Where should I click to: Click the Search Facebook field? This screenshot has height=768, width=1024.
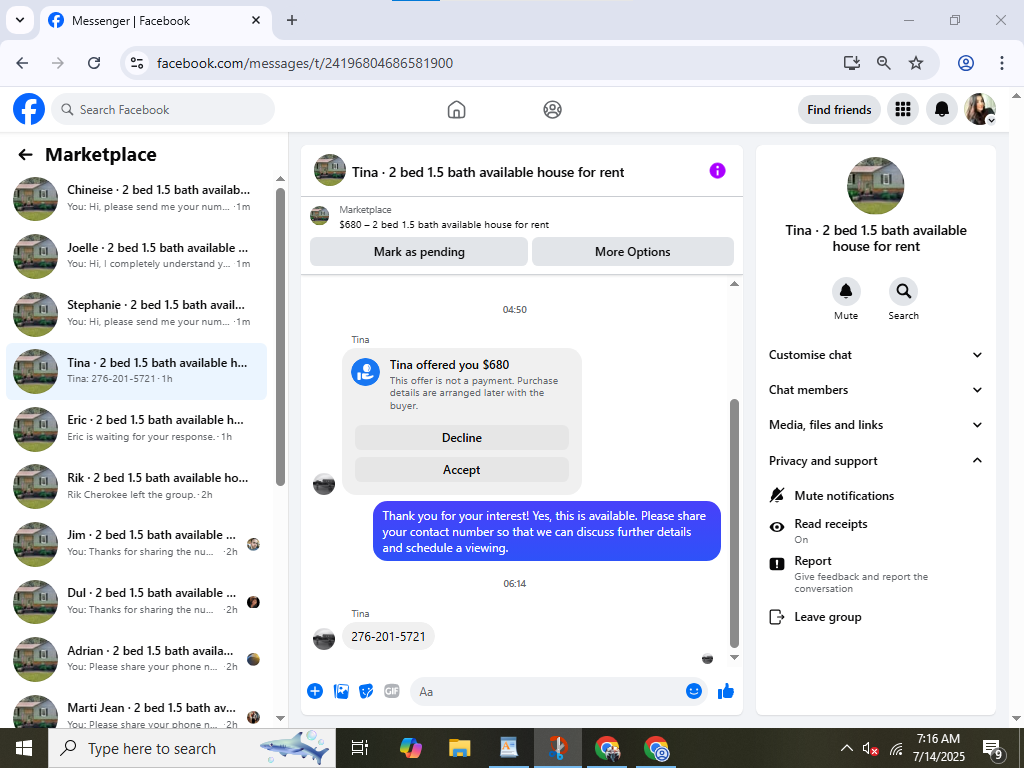pos(163,110)
